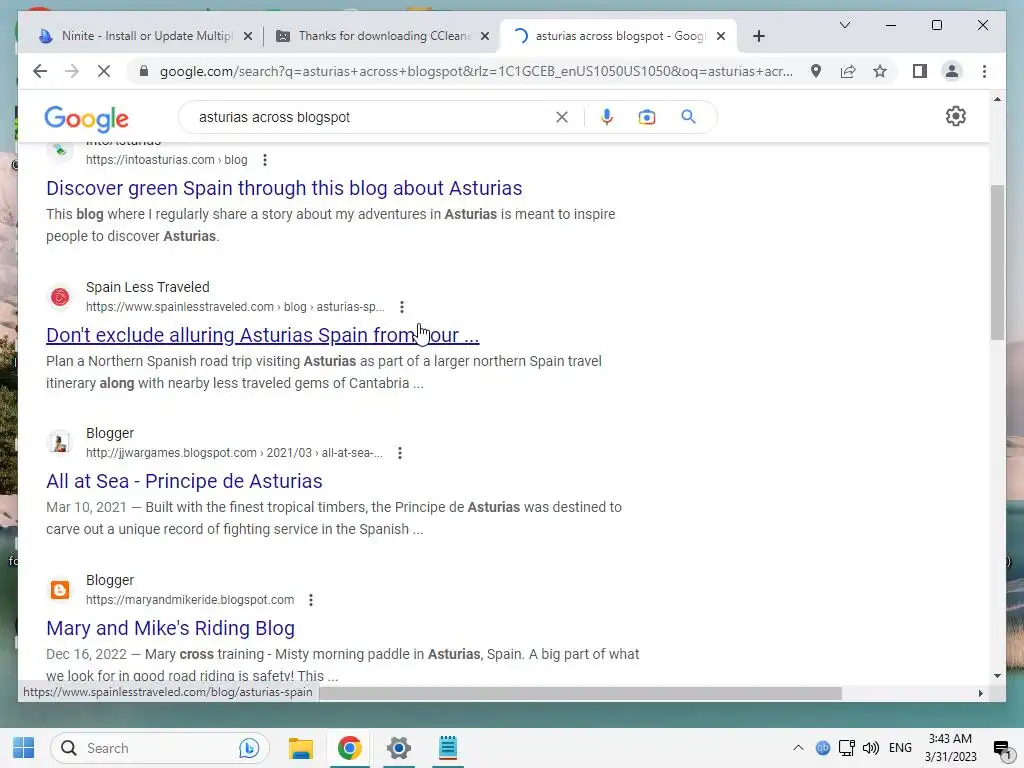Open Discover green Spain through this blog link
Image resolution: width=1024 pixels, height=768 pixels.
click(x=284, y=188)
